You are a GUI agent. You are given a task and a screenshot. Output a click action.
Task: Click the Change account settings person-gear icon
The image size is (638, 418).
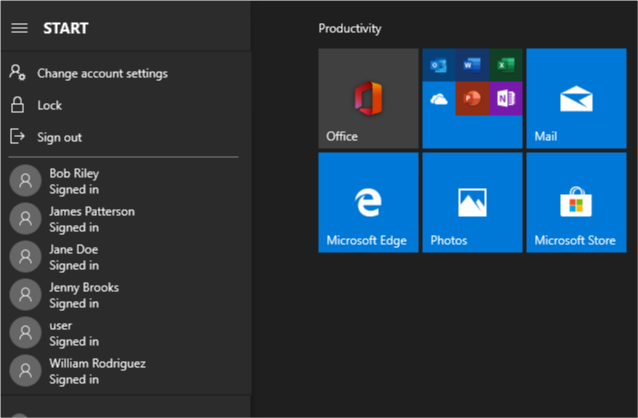(x=17, y=72)
